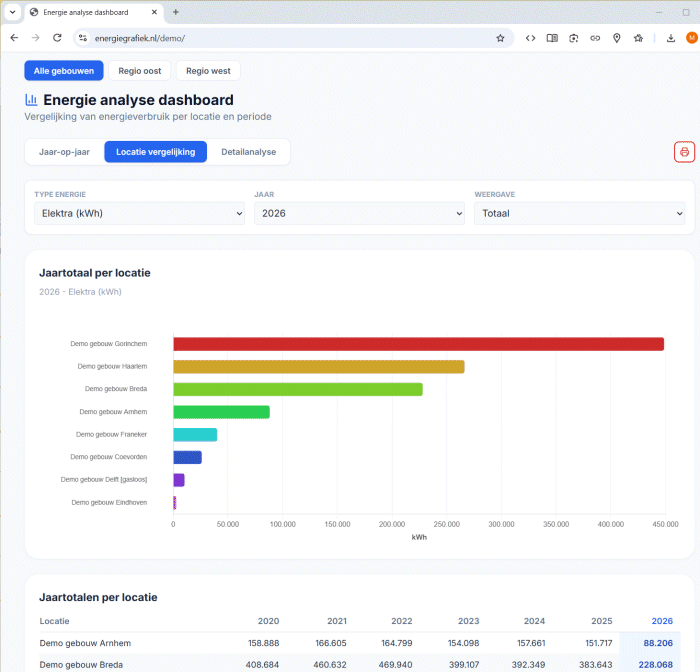Expand the Jaar 2026 dropdown
The height and width of the screenshot is (672, 700).
tap(359, 213)
